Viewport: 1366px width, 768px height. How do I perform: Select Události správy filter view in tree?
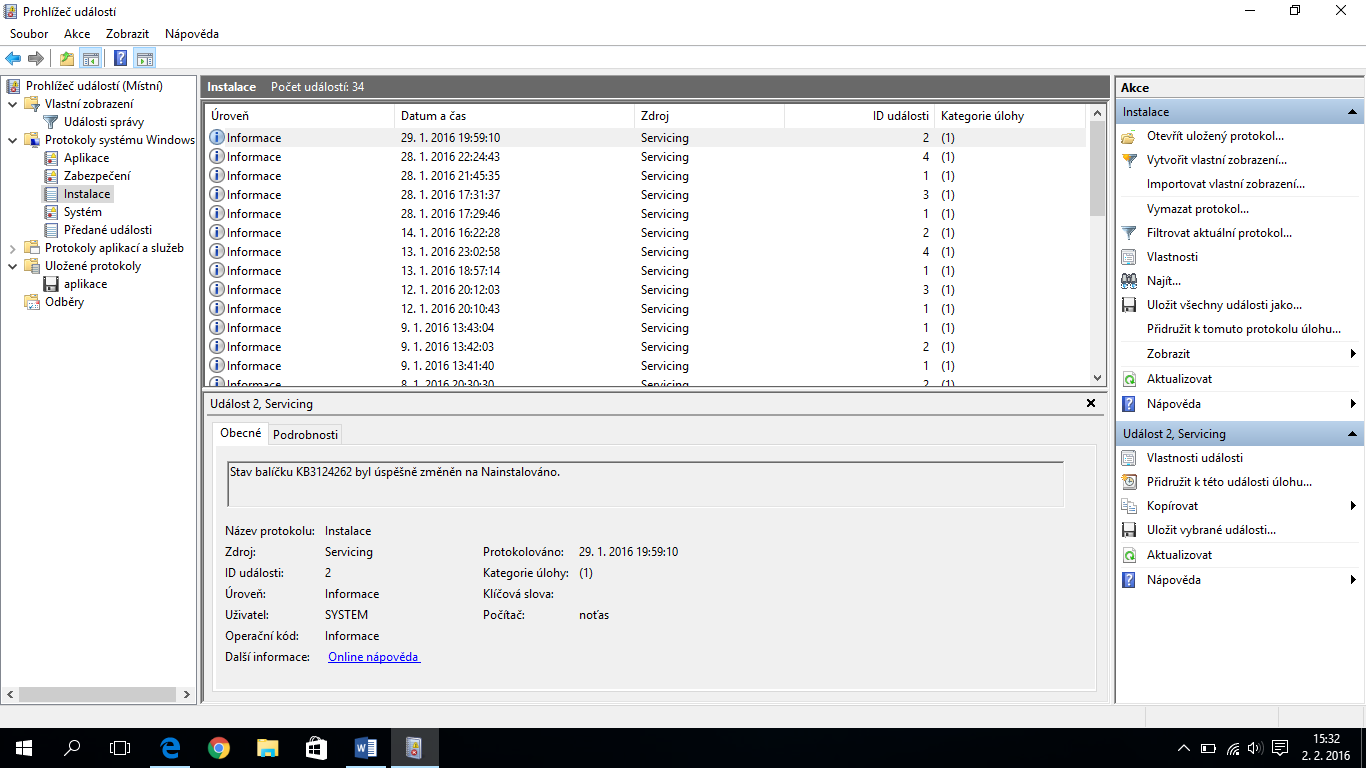coord(104,122)
